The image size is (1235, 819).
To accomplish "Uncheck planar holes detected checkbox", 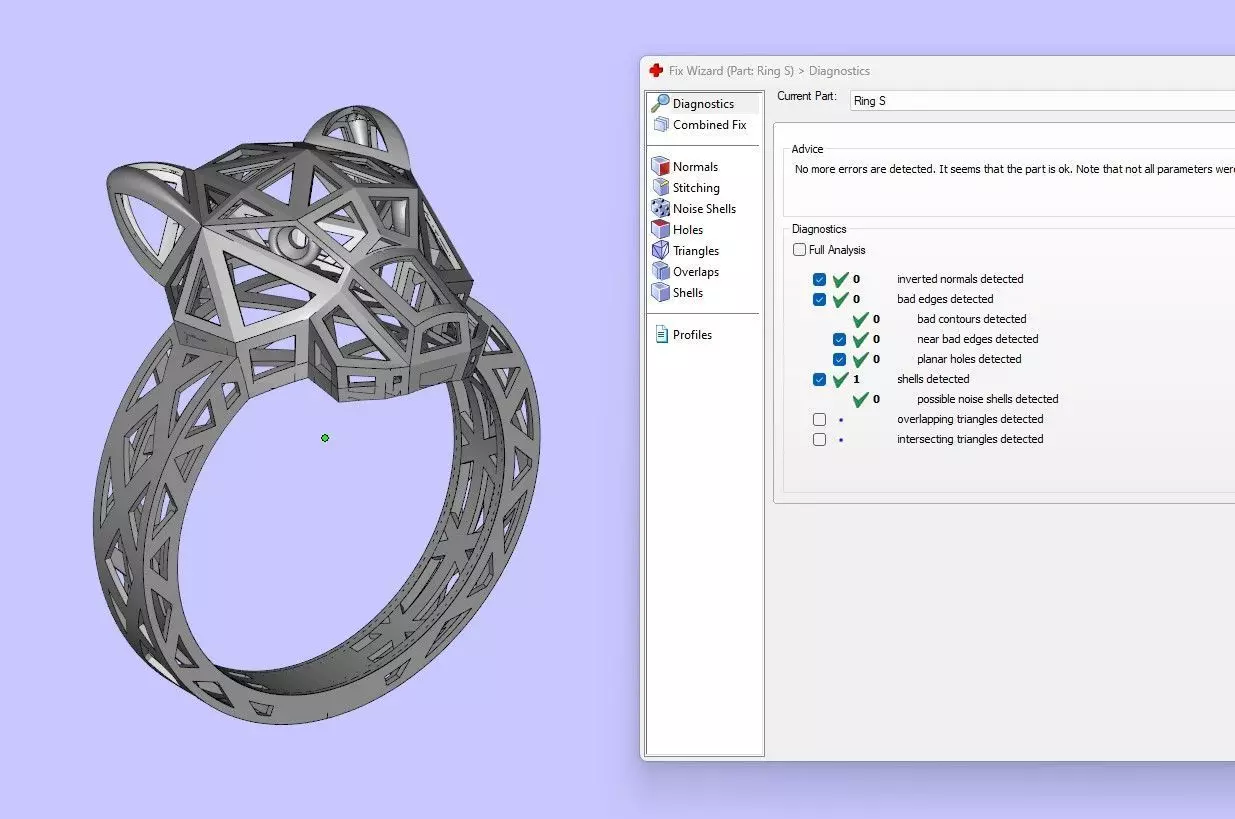I will pos(839,360).
